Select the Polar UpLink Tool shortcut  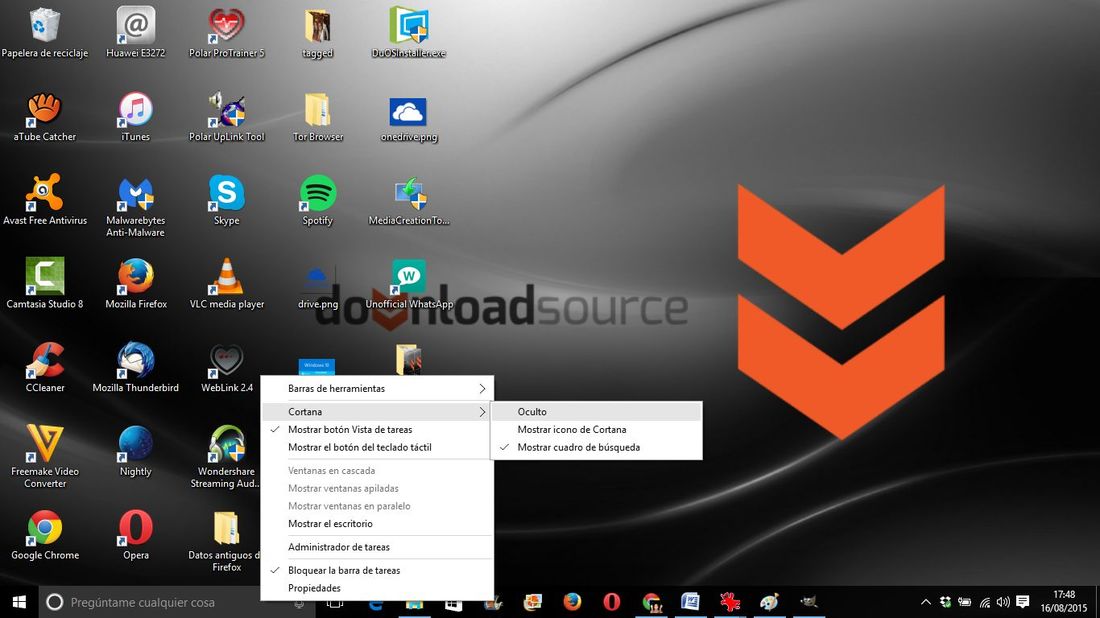click(227, 116)
